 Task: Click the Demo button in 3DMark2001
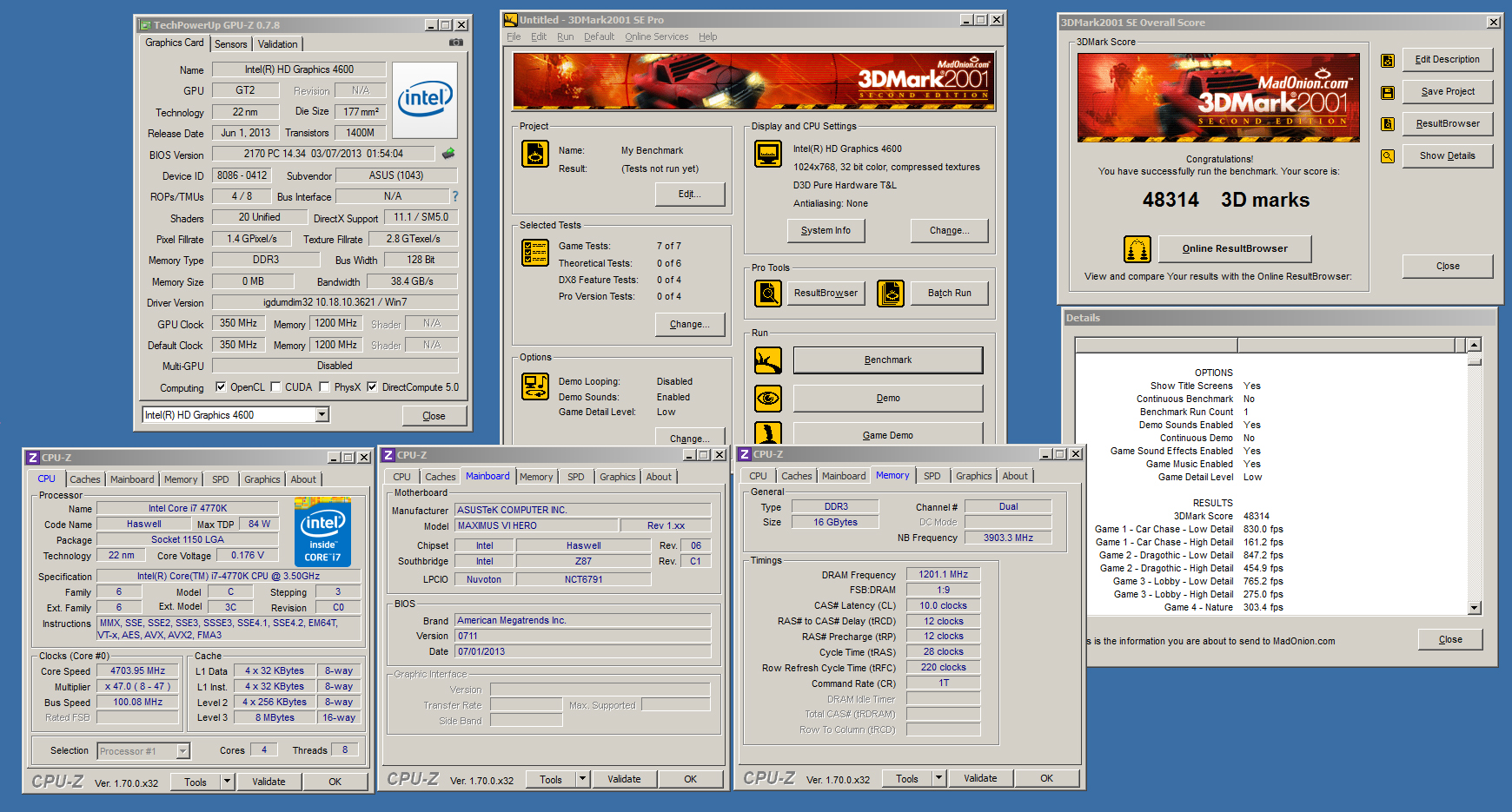coord(888,399)
